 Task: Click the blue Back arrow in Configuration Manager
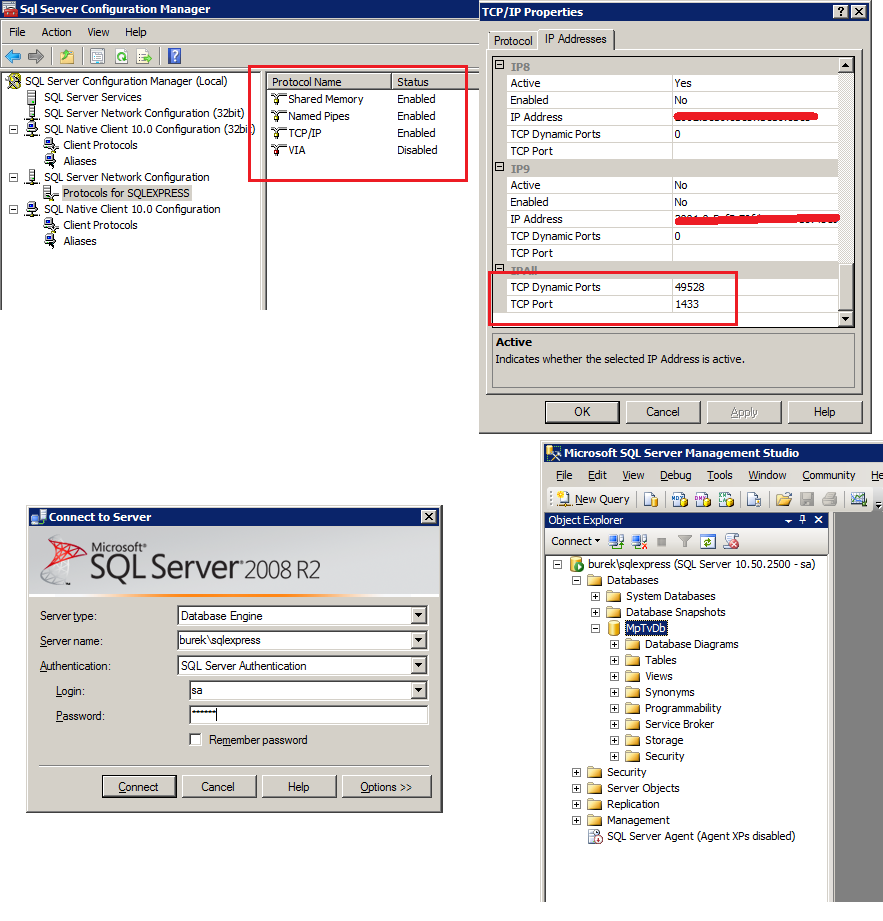pyautogui.click(x=13, y=56)
